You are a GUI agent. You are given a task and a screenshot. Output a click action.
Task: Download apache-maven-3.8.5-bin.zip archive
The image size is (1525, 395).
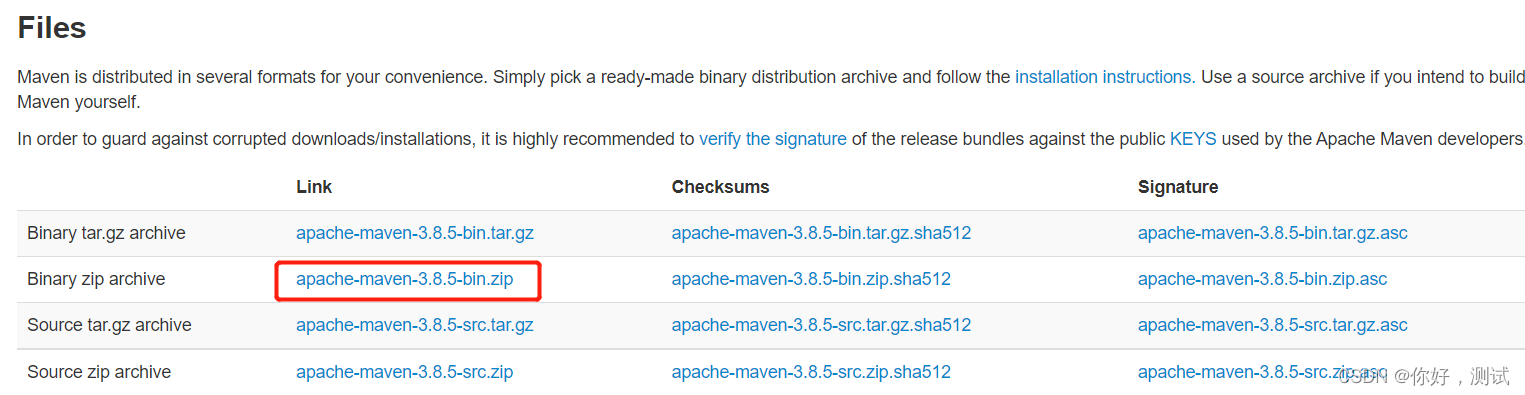coord(405,279)
